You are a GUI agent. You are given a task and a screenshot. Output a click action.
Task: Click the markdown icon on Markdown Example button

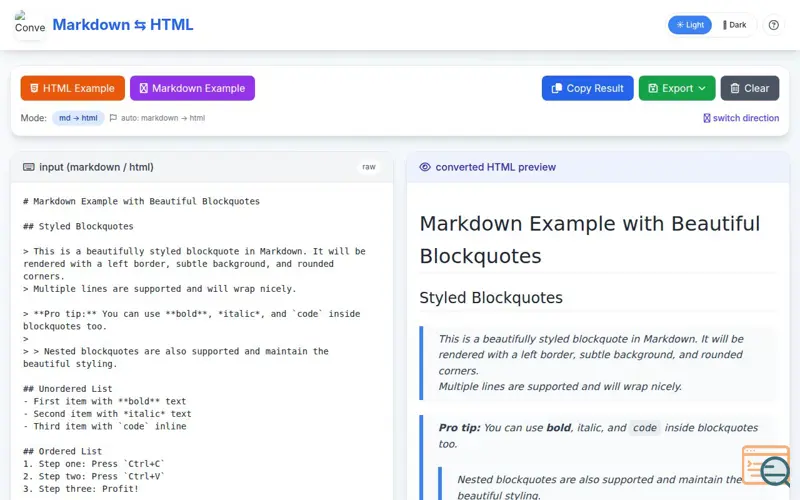(143, 88)
